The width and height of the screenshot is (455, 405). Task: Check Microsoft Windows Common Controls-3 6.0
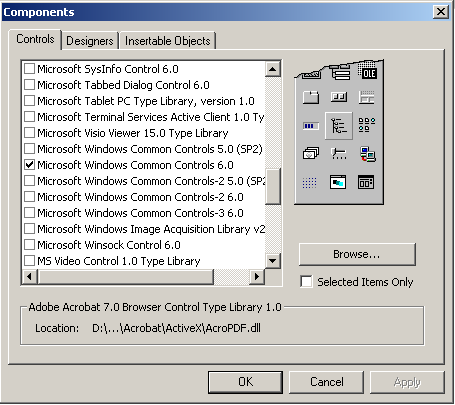coord(29,213)
